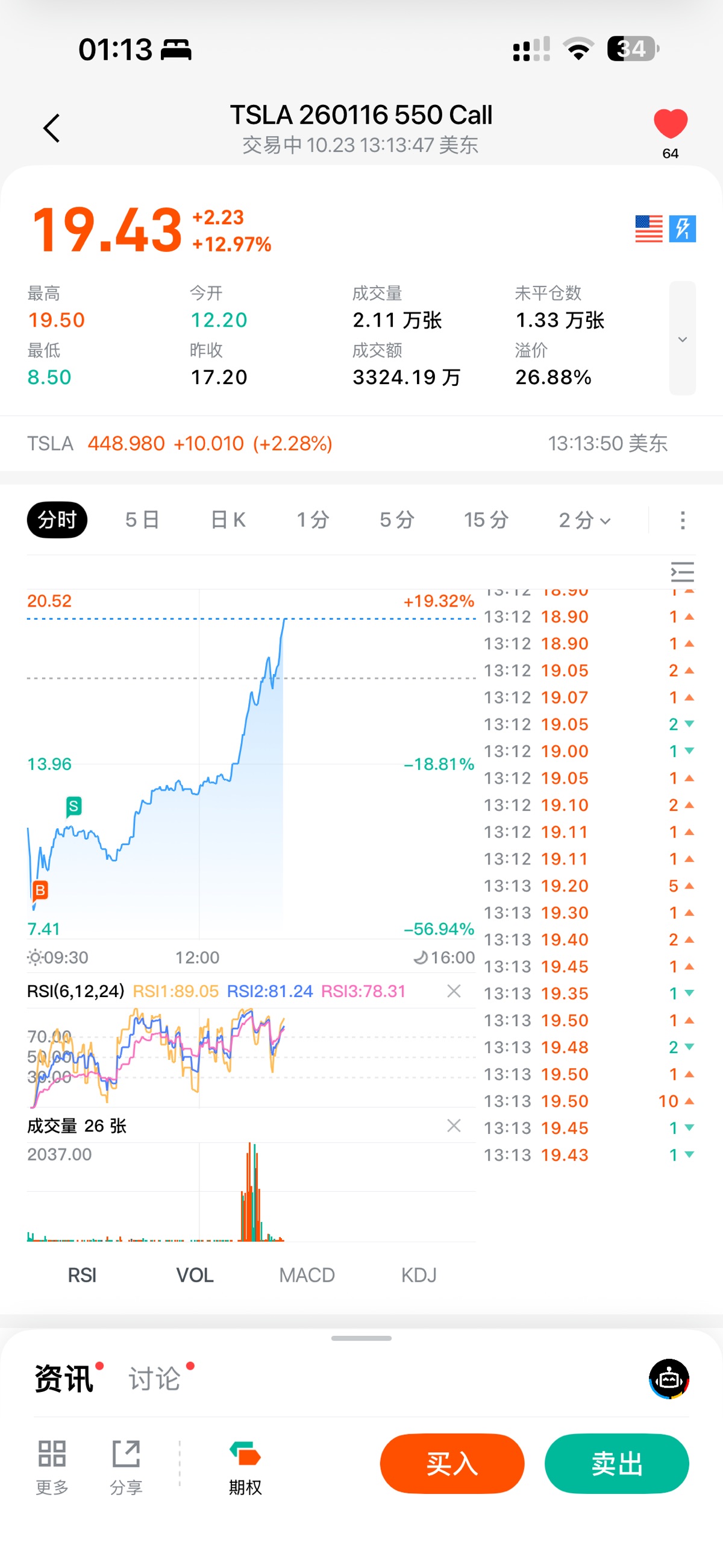Toggle the trade tick list icon
The width and height of the screenshot is (723, 1568).
click(x=682, y=572)
